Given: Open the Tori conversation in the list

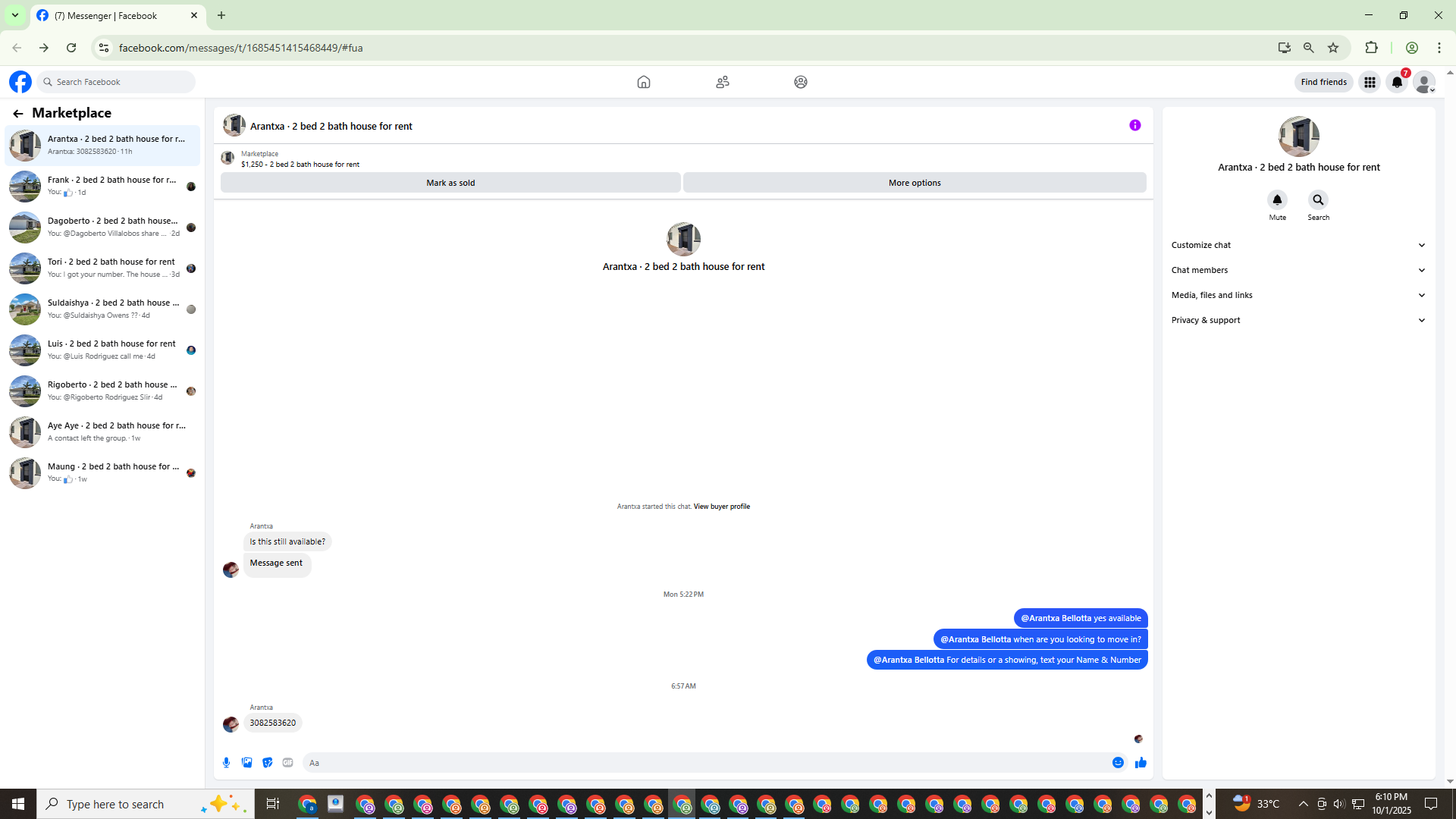Looking at the screenshot, I should coord(102,268).
